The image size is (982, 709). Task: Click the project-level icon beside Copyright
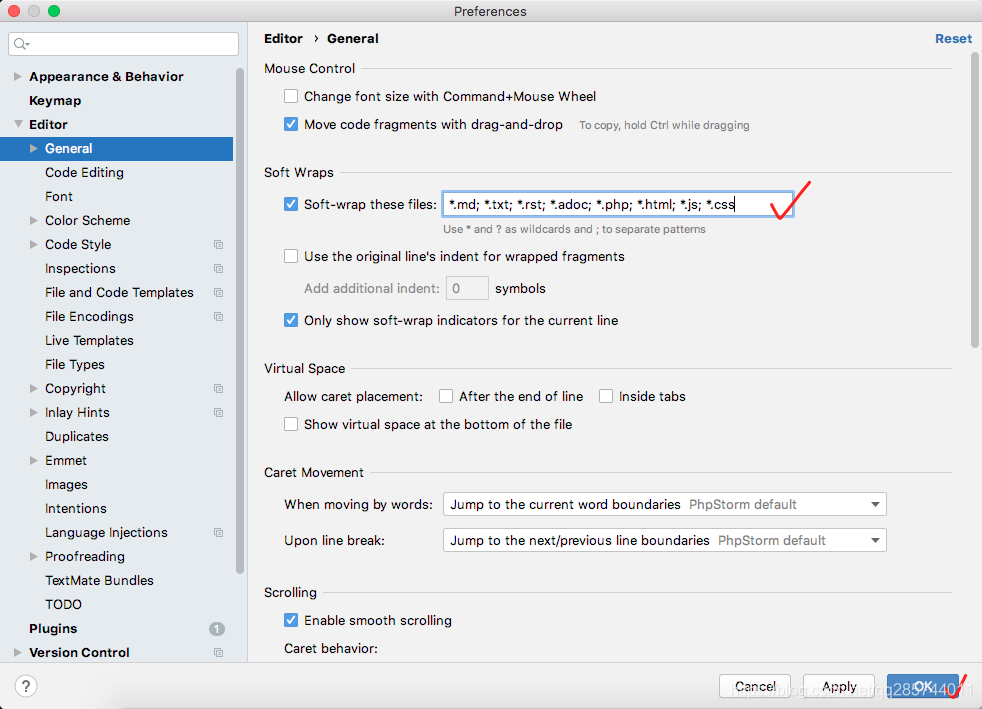coord(218,389)
